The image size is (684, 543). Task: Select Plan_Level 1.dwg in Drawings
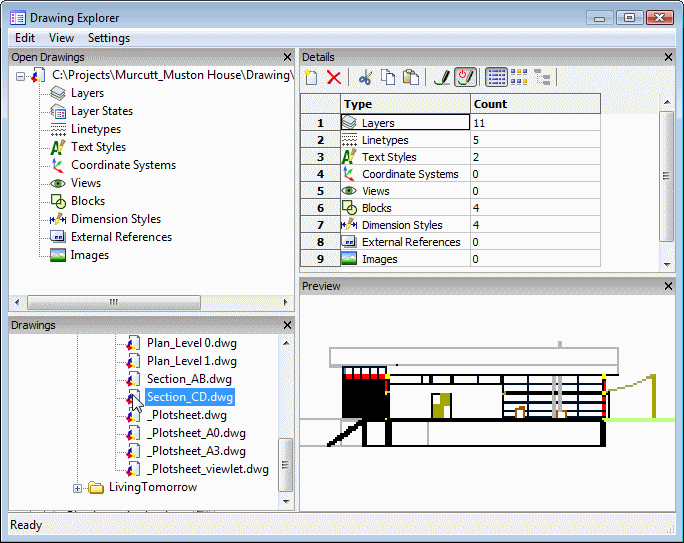(192, 361)
